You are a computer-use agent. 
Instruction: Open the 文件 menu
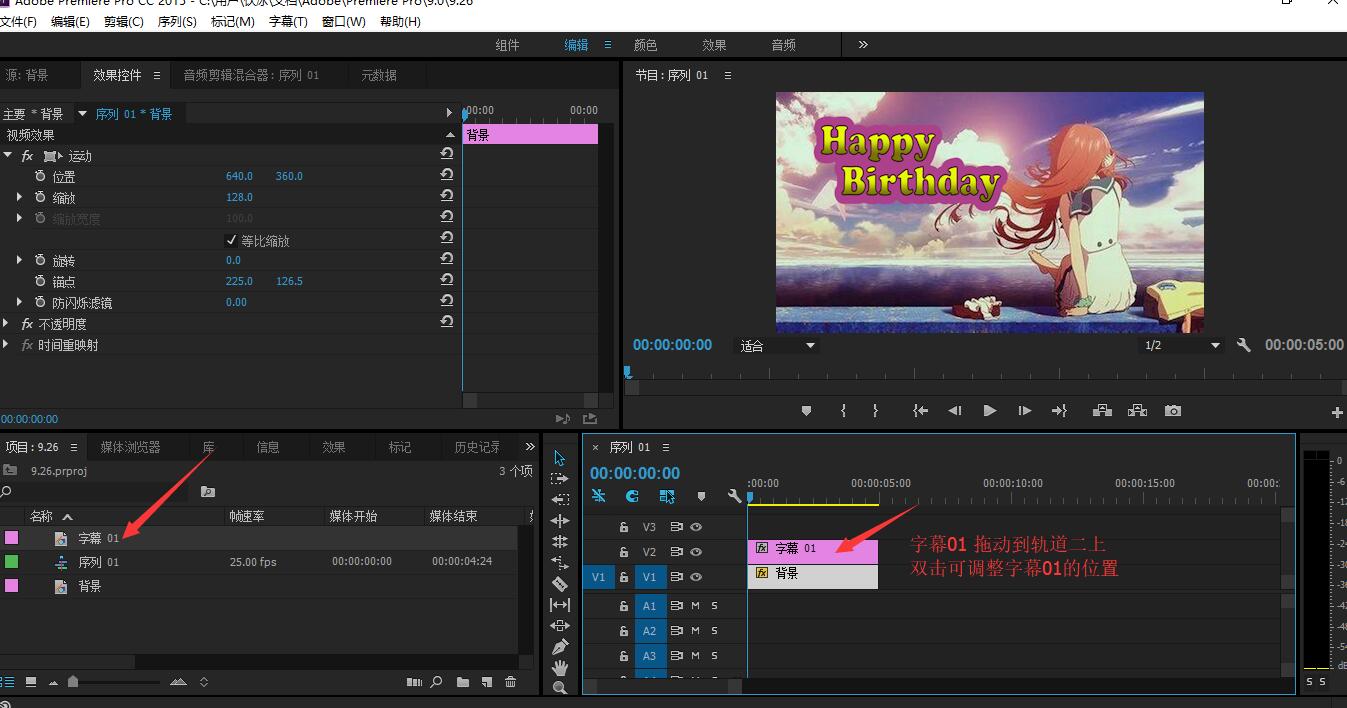pyautogui.click(x=18, y=21)
